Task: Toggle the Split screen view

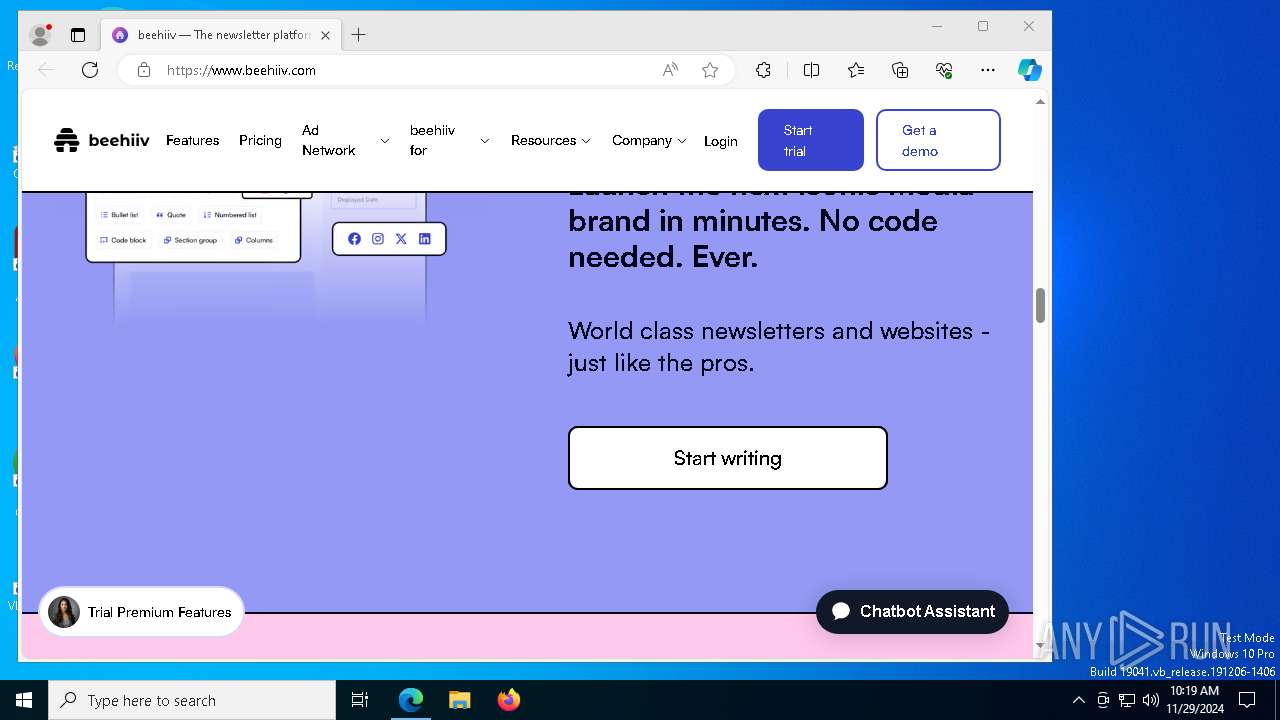Action: point(812,70)
